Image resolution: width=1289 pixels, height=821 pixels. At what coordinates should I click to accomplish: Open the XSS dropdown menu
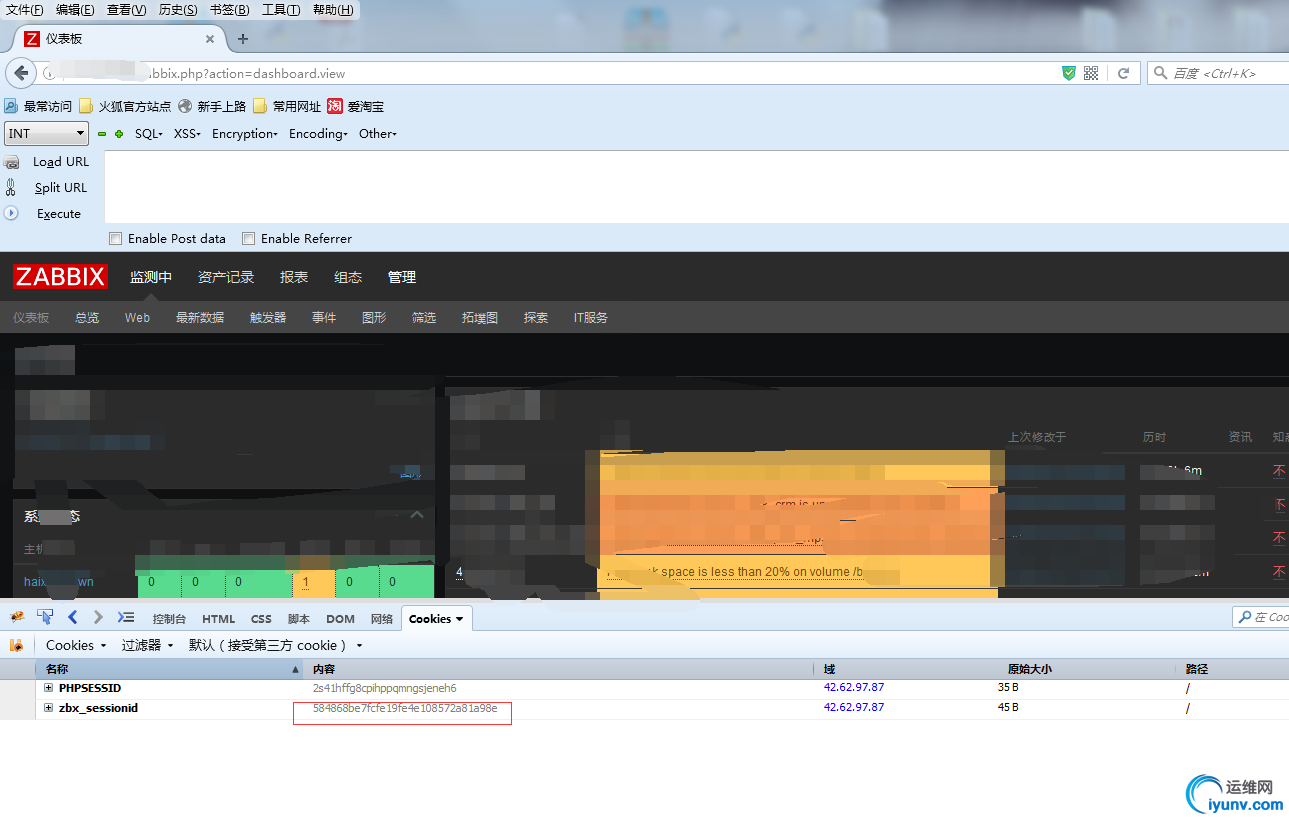pyautogui.click(x=187, y=134)
